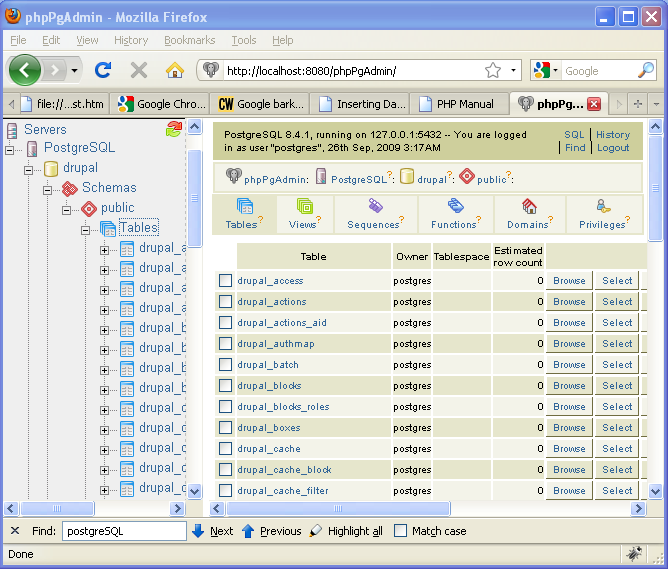Image resolution: width=668 pixels, height=569 pixels.
Task: Click the Sequences icon
Action: [x=375, y=206]
